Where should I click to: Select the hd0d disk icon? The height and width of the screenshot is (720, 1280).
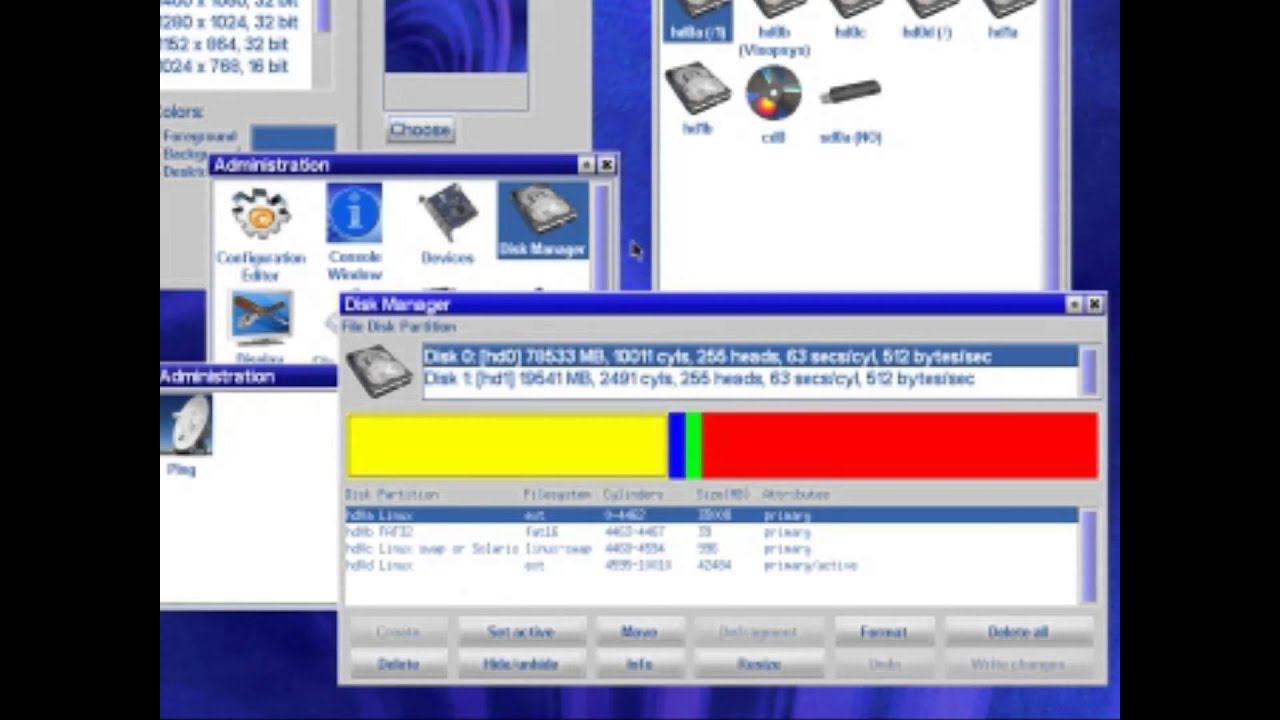coord(927,20)
